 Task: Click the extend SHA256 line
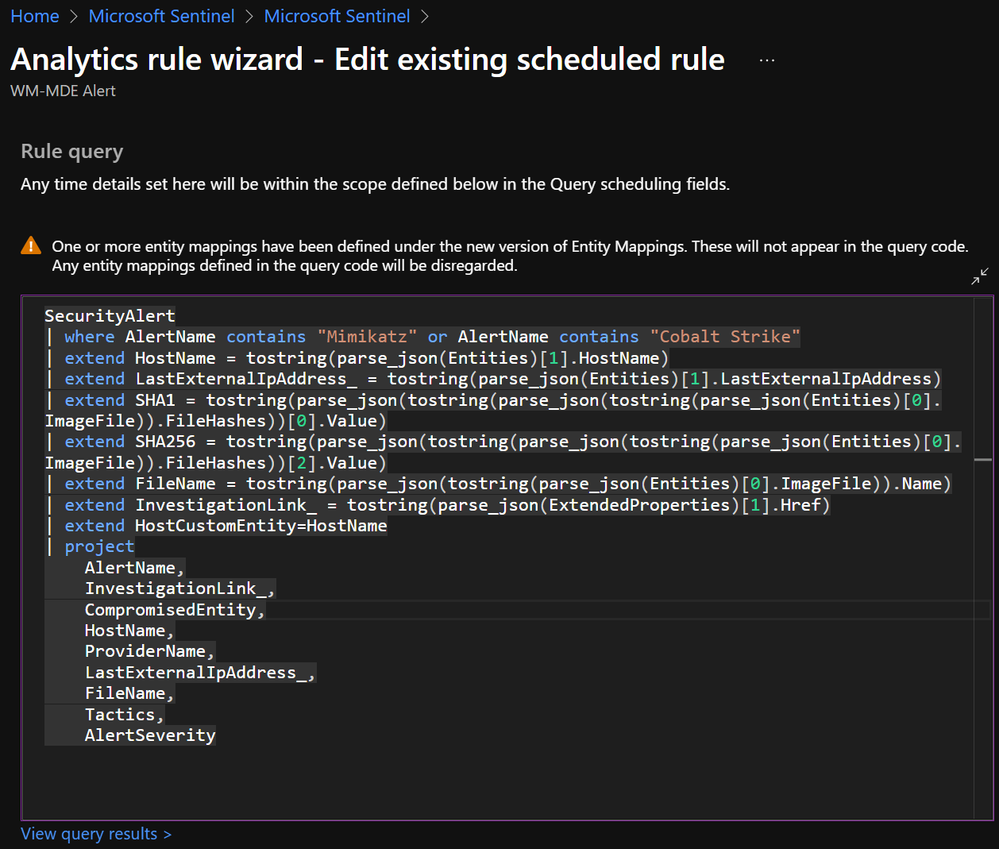[503, 452]
